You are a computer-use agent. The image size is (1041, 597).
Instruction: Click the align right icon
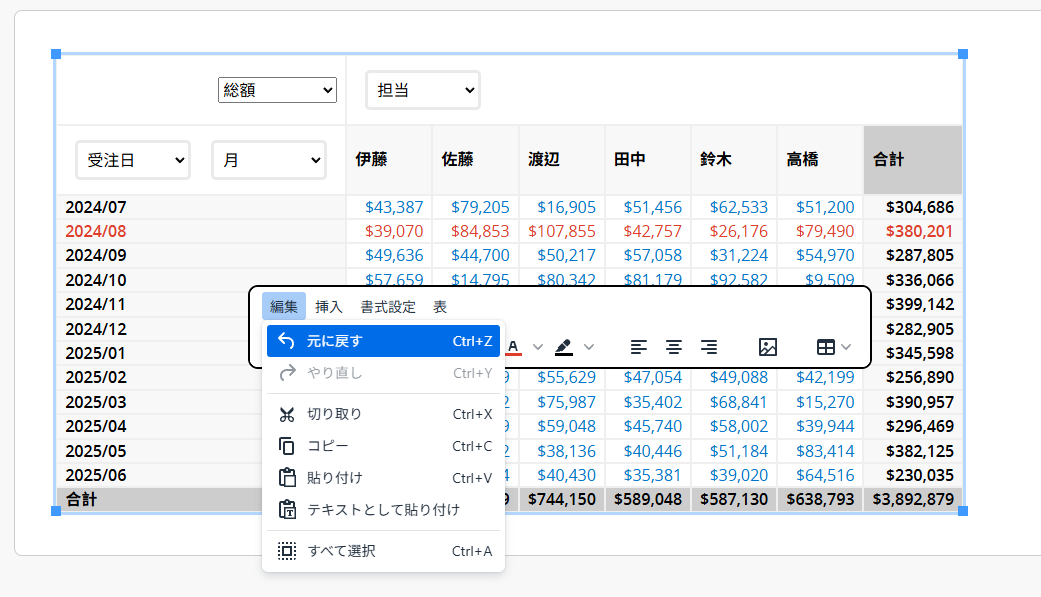tap(709, 347)
